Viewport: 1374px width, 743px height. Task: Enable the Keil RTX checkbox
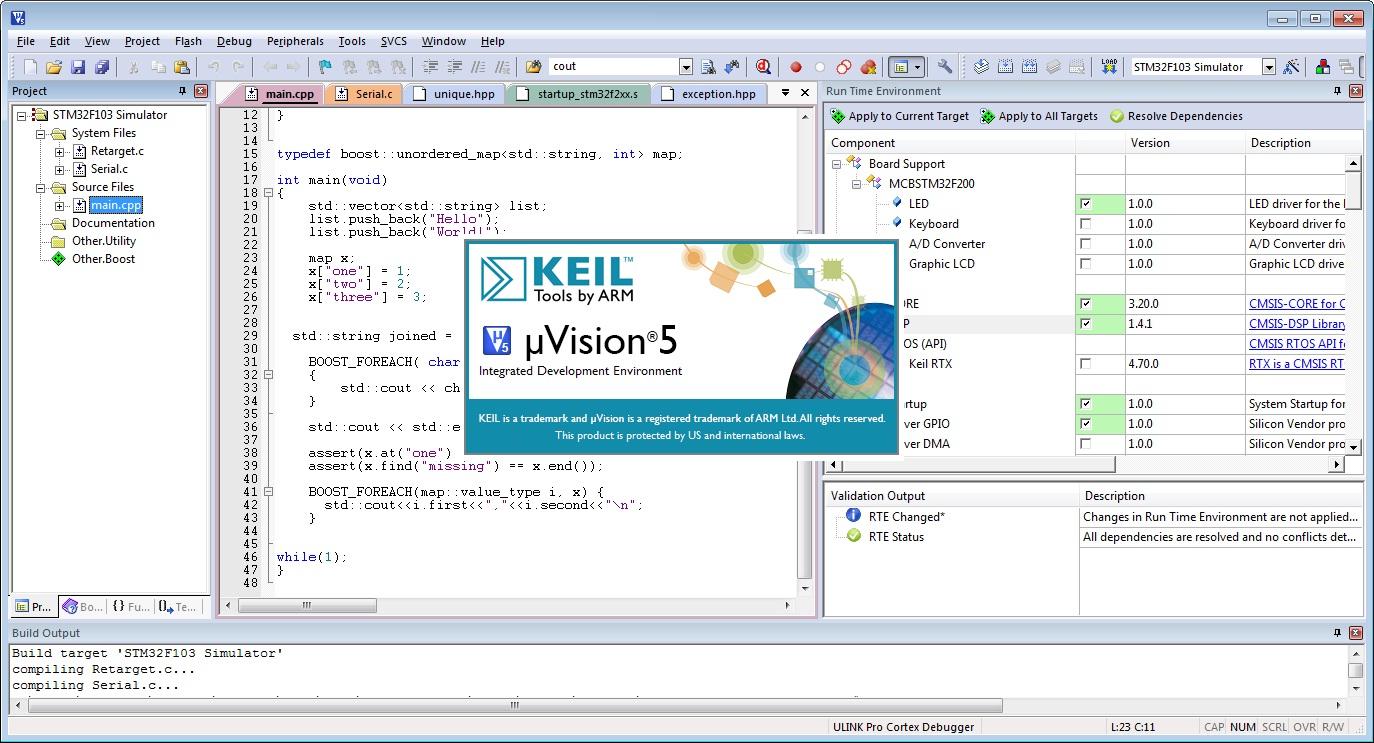(1085, 364)
